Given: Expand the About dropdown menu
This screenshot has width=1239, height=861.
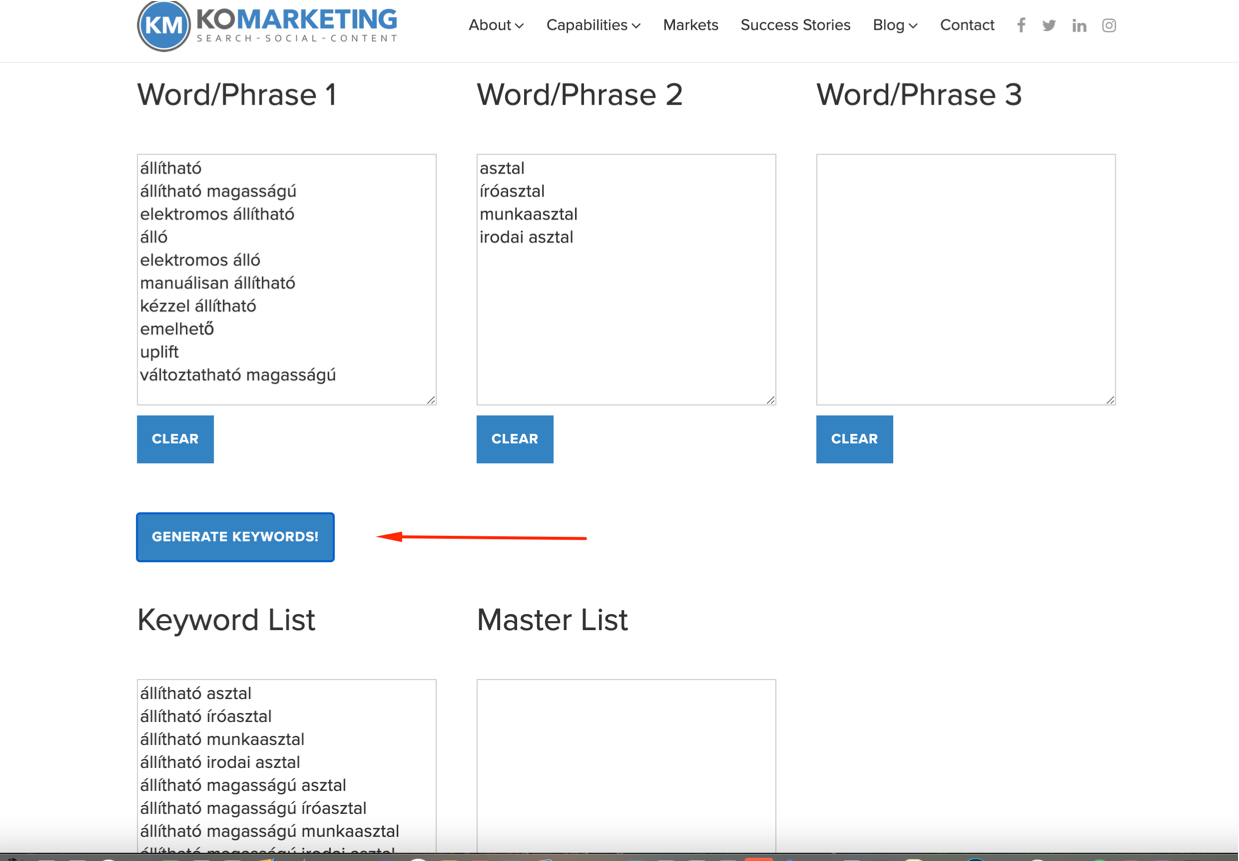Looking at the screenshot, I should [495, 25].
